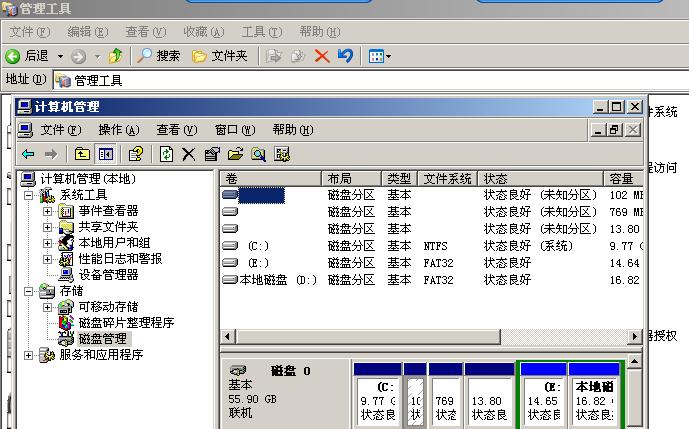
Task: Open the 窗口(W) menu
Action: tap(235, 130)
